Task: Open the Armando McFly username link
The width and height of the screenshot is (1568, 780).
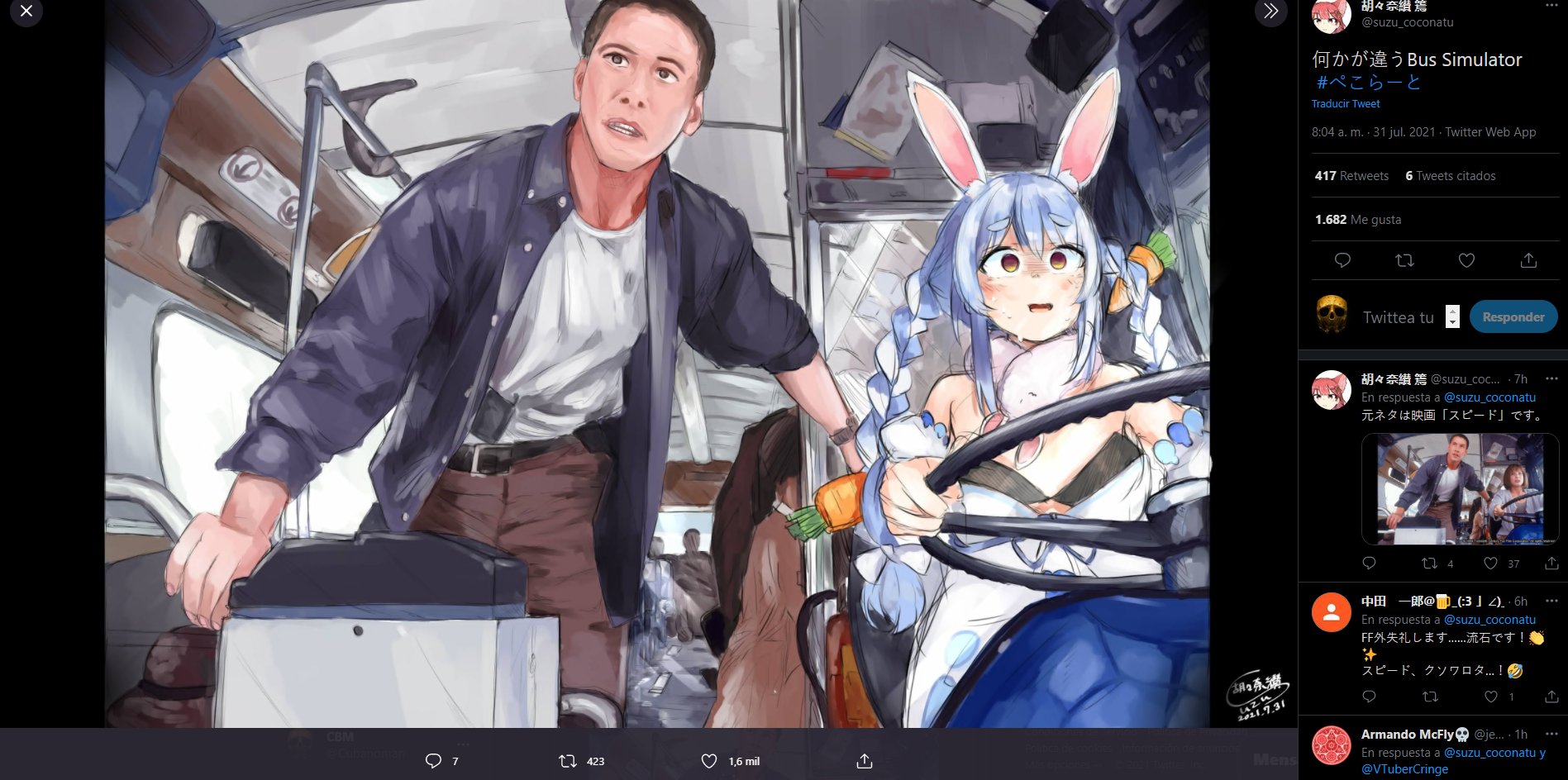Action: 1415,735
